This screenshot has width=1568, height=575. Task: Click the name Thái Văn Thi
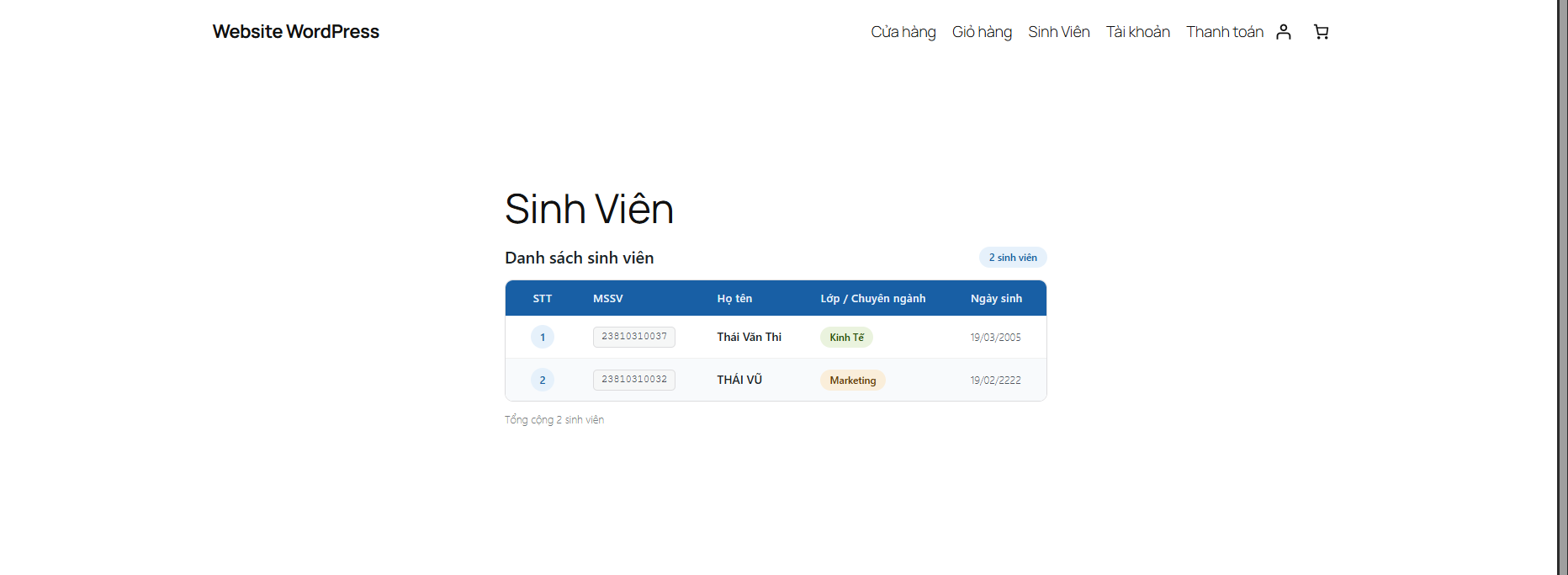click(750, 337)
